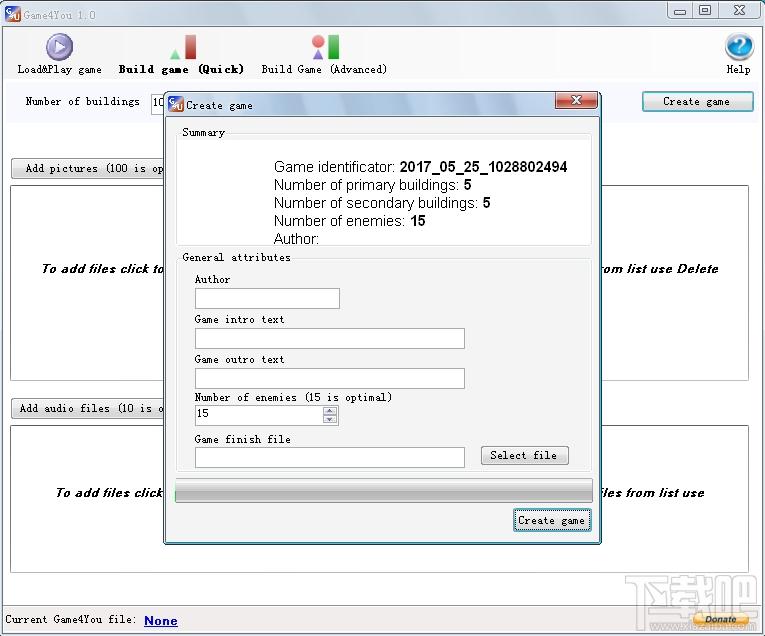Select the Build Game (Advanced) label
Viewport: 765px width, 636px height.
[x=324, y=69]
